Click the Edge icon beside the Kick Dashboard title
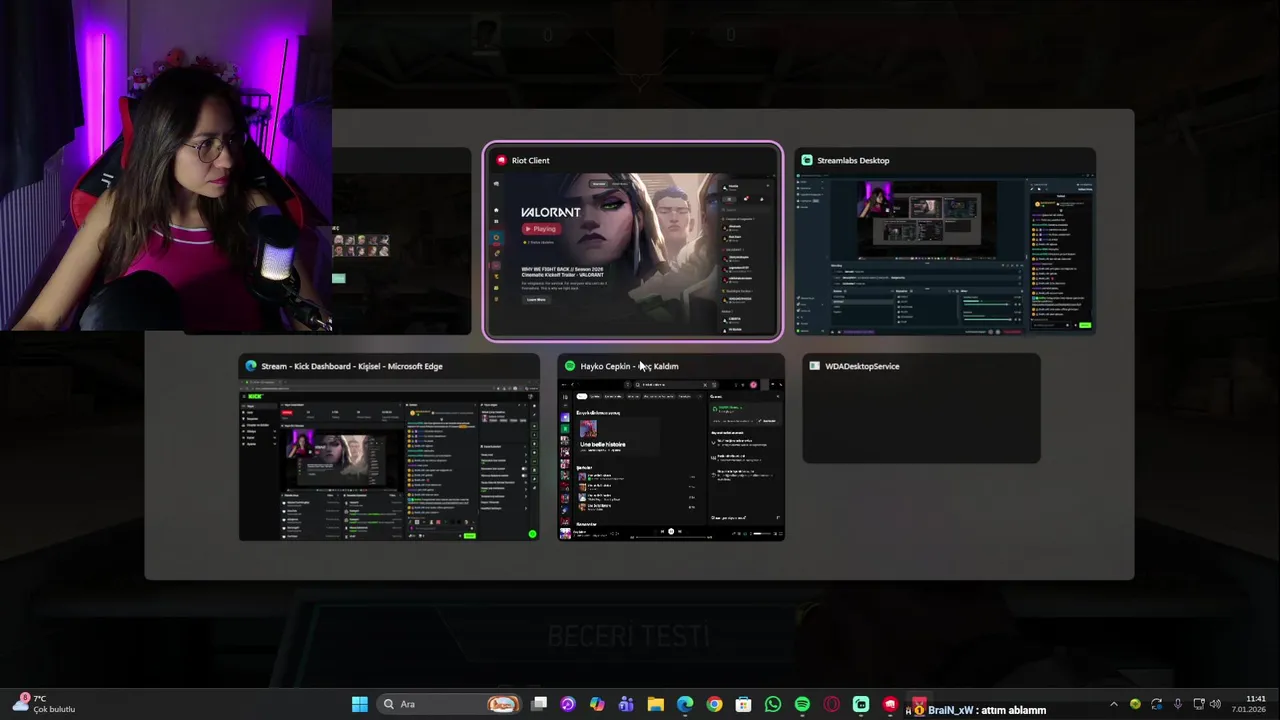This screenshot has width=1280, height=720. tap(251, 366)
